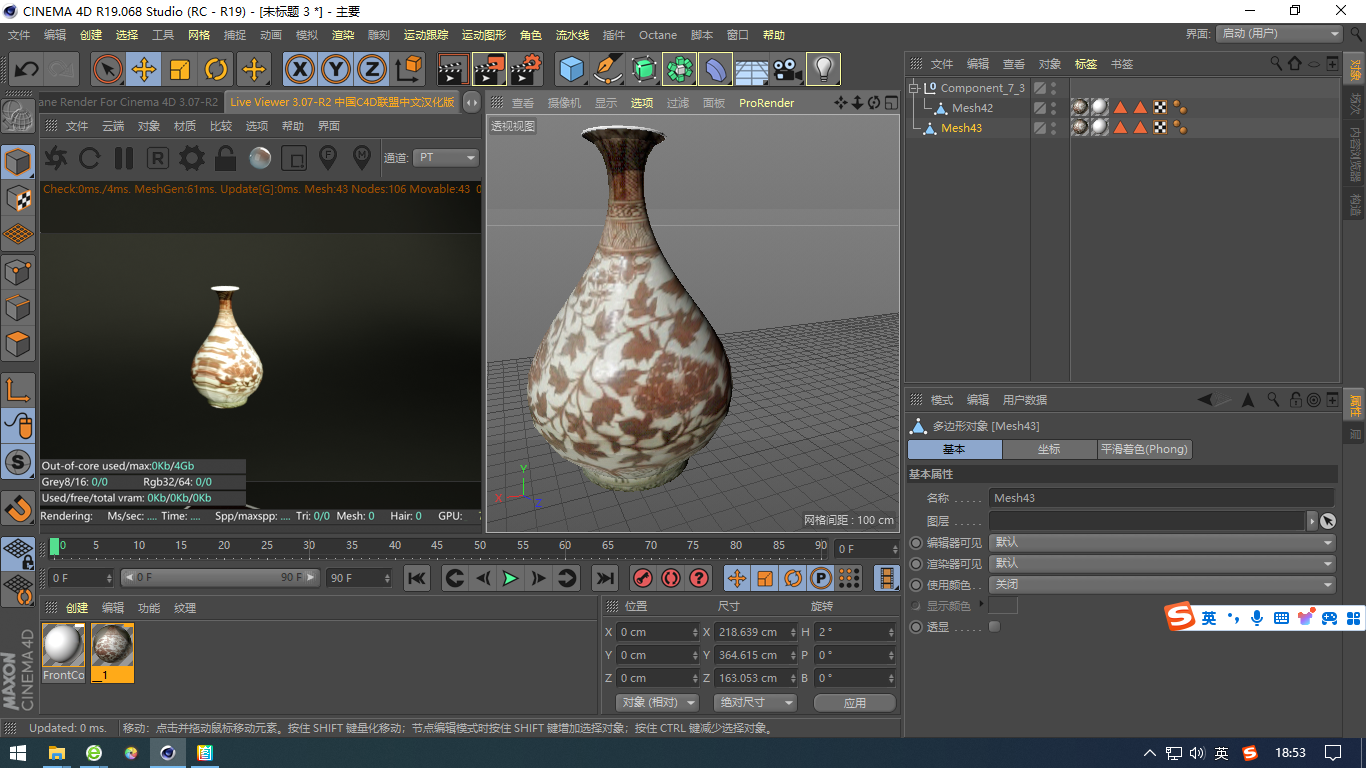The width and height of the screenshot is (1366, 768).
Task: Open the 运动图形 main menu
Action: [x=484, y=35]
